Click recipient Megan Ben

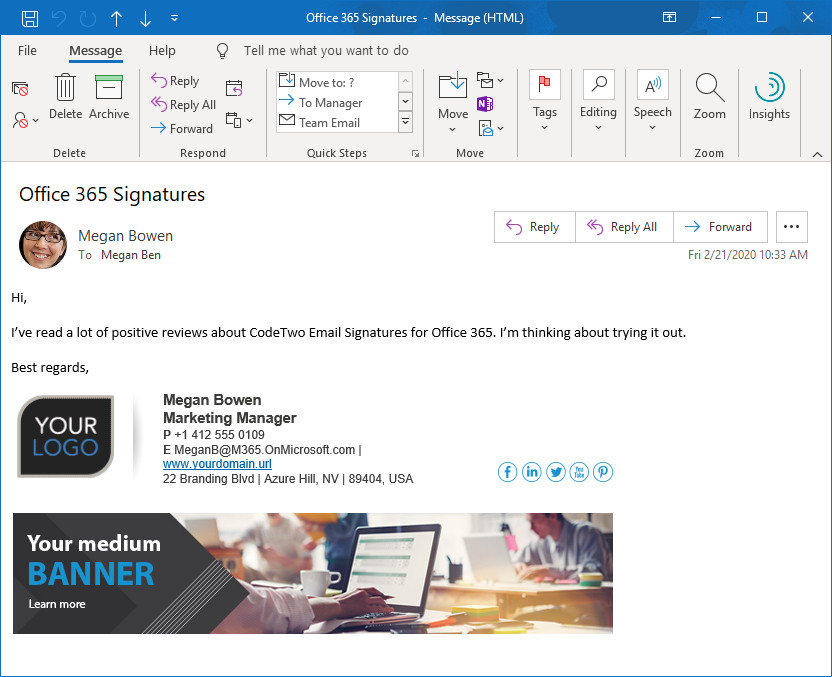[x=131, y=255]
